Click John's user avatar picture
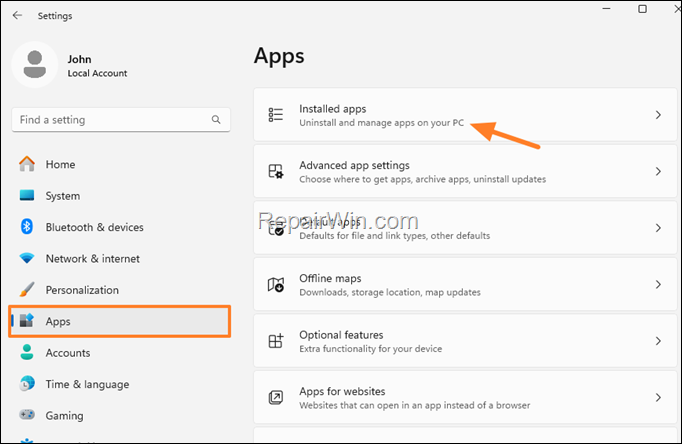 tap(35, 65)
